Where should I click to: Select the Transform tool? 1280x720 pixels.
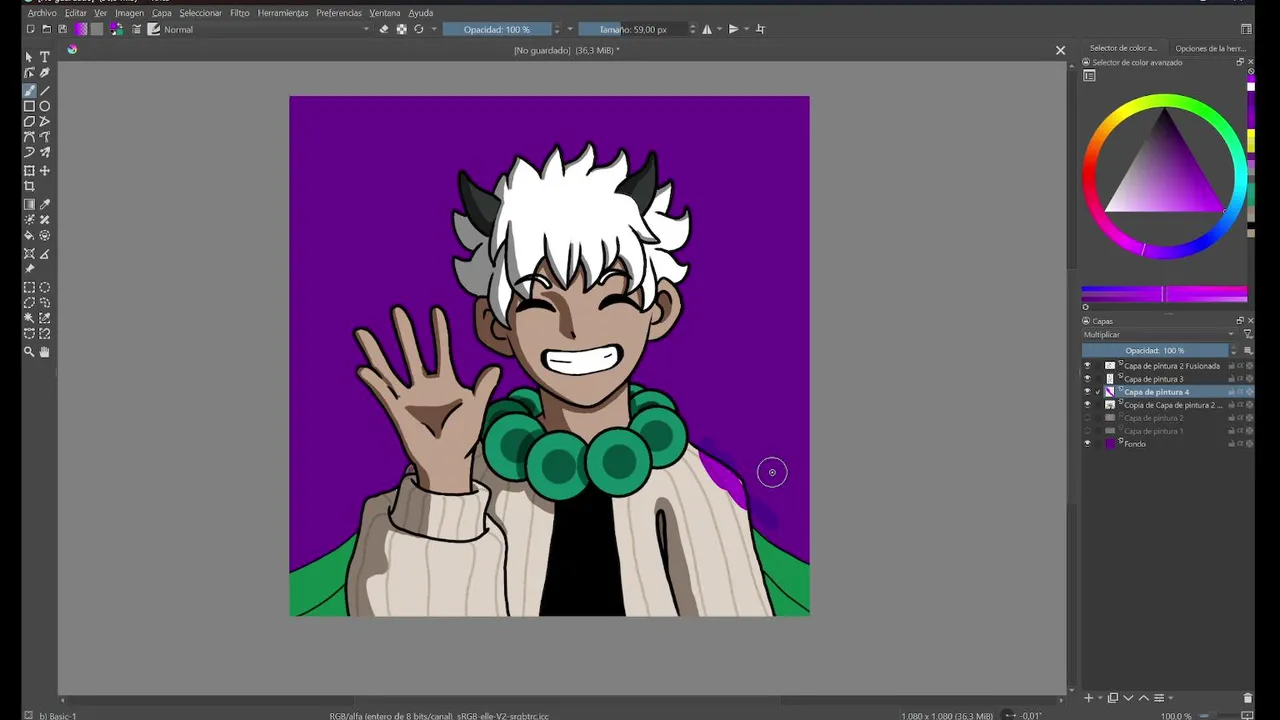[29, 171]
